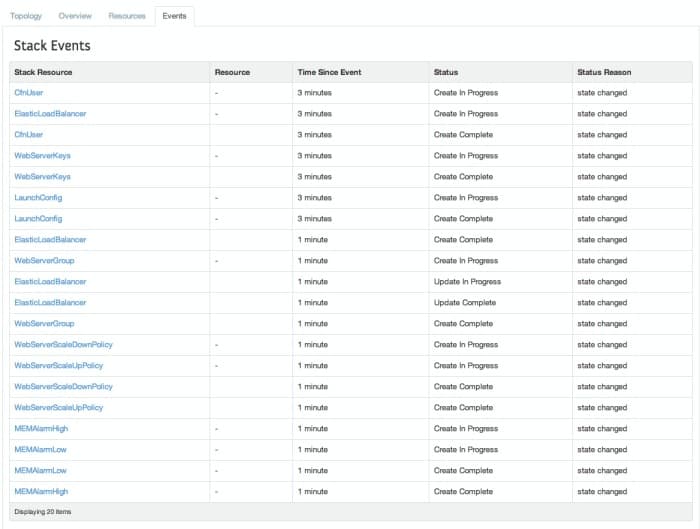Select the Events tab
700x529 pixels.
click(174, 16)
